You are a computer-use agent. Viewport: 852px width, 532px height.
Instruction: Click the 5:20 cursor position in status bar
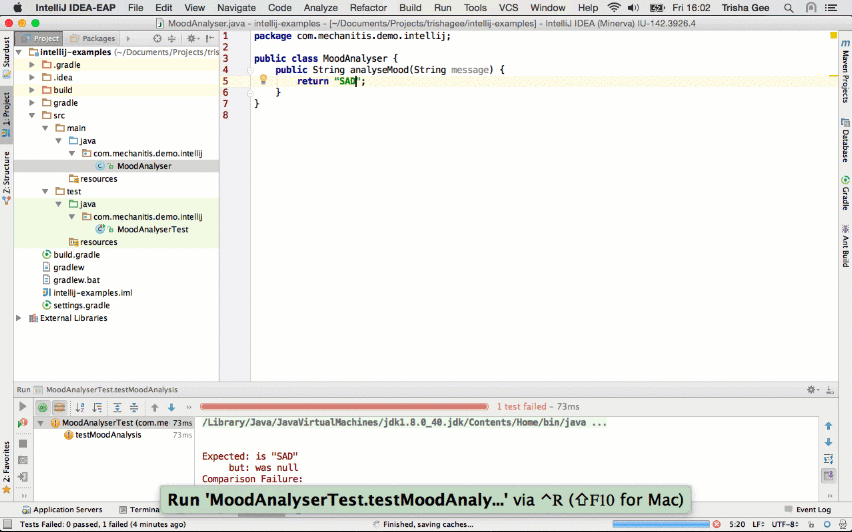[x=737, y=524]
